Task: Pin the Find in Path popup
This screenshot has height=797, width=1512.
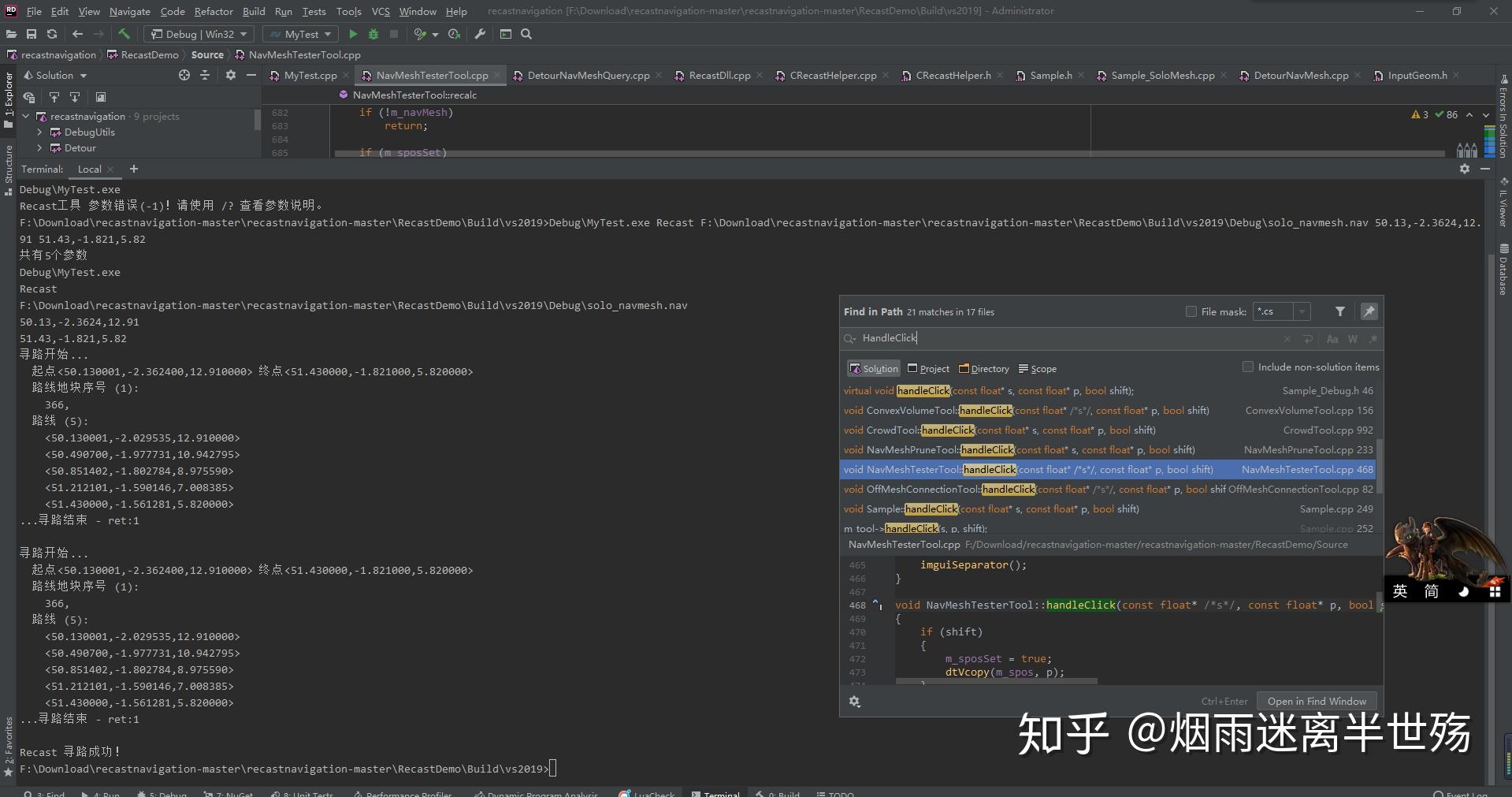Action: click(1369, 311)
